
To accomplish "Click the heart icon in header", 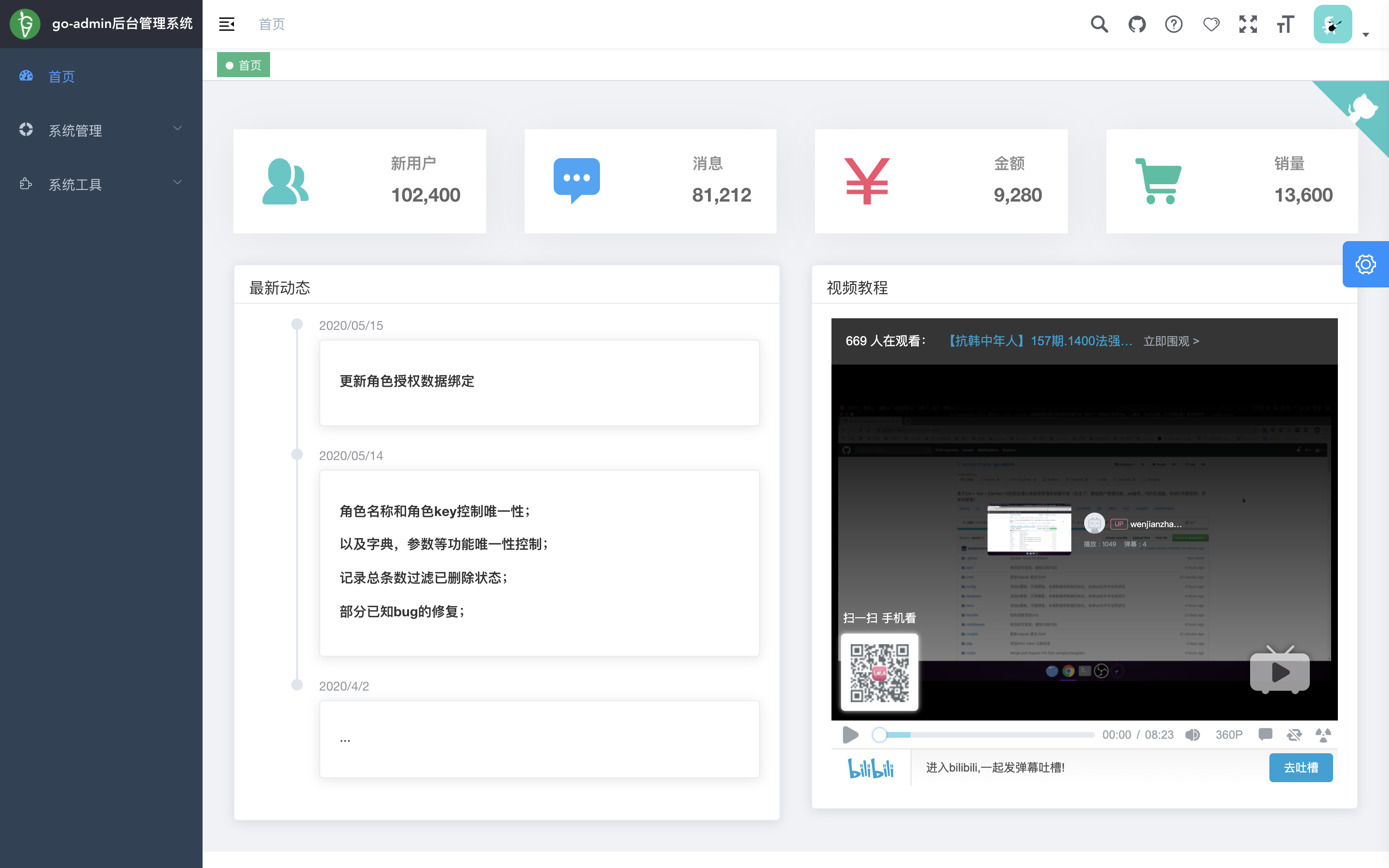I will (x=1211, y=24).
